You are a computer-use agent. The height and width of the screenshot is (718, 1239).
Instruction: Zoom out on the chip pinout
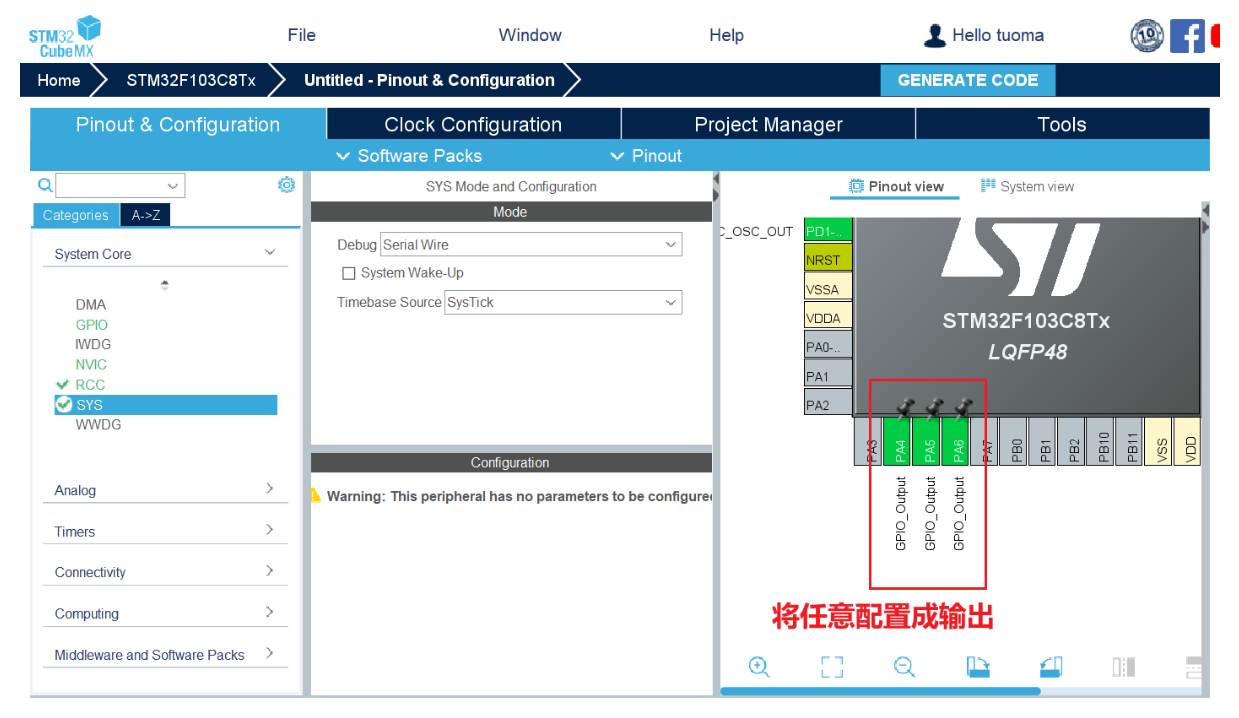point(905,667)
